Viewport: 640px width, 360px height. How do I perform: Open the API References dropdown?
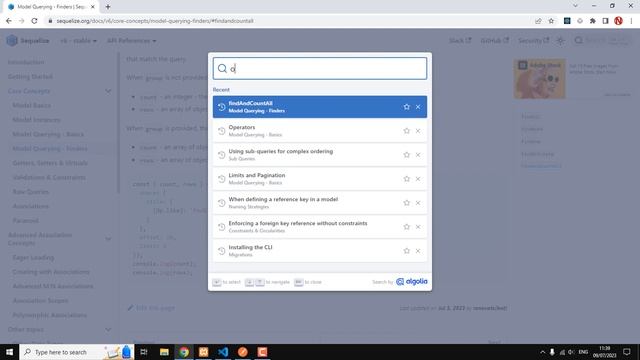[x=131, y=41]
